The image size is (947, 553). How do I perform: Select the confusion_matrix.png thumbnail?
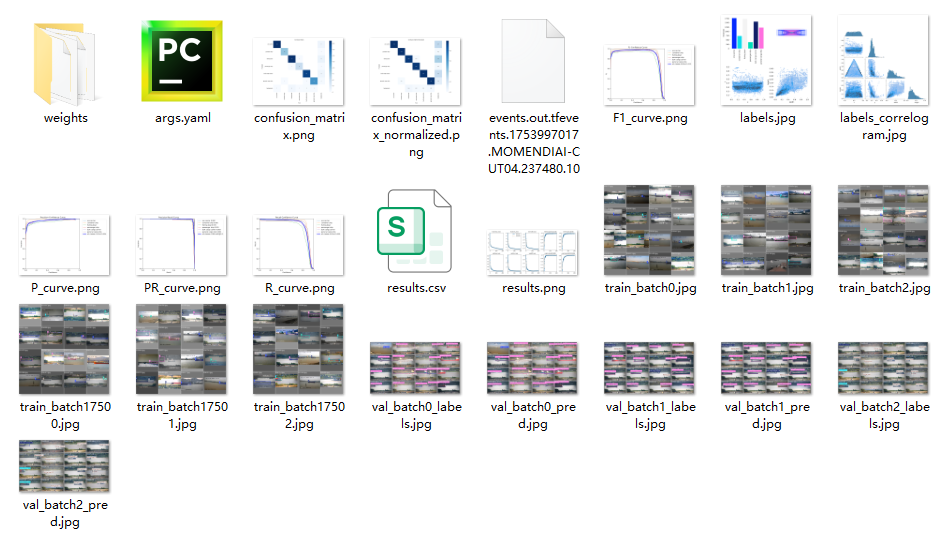point(298,71)
